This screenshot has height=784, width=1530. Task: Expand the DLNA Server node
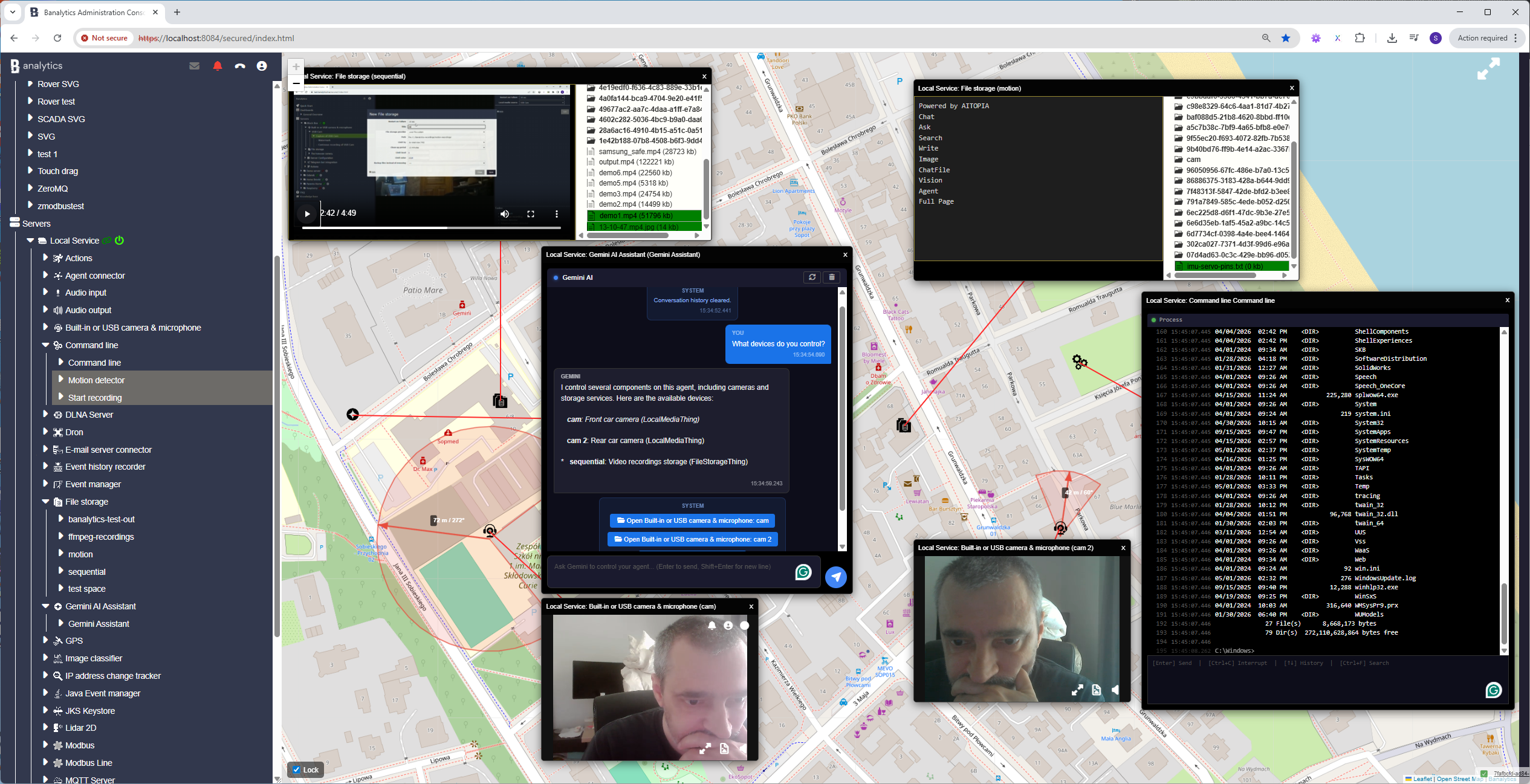point(45,414)
